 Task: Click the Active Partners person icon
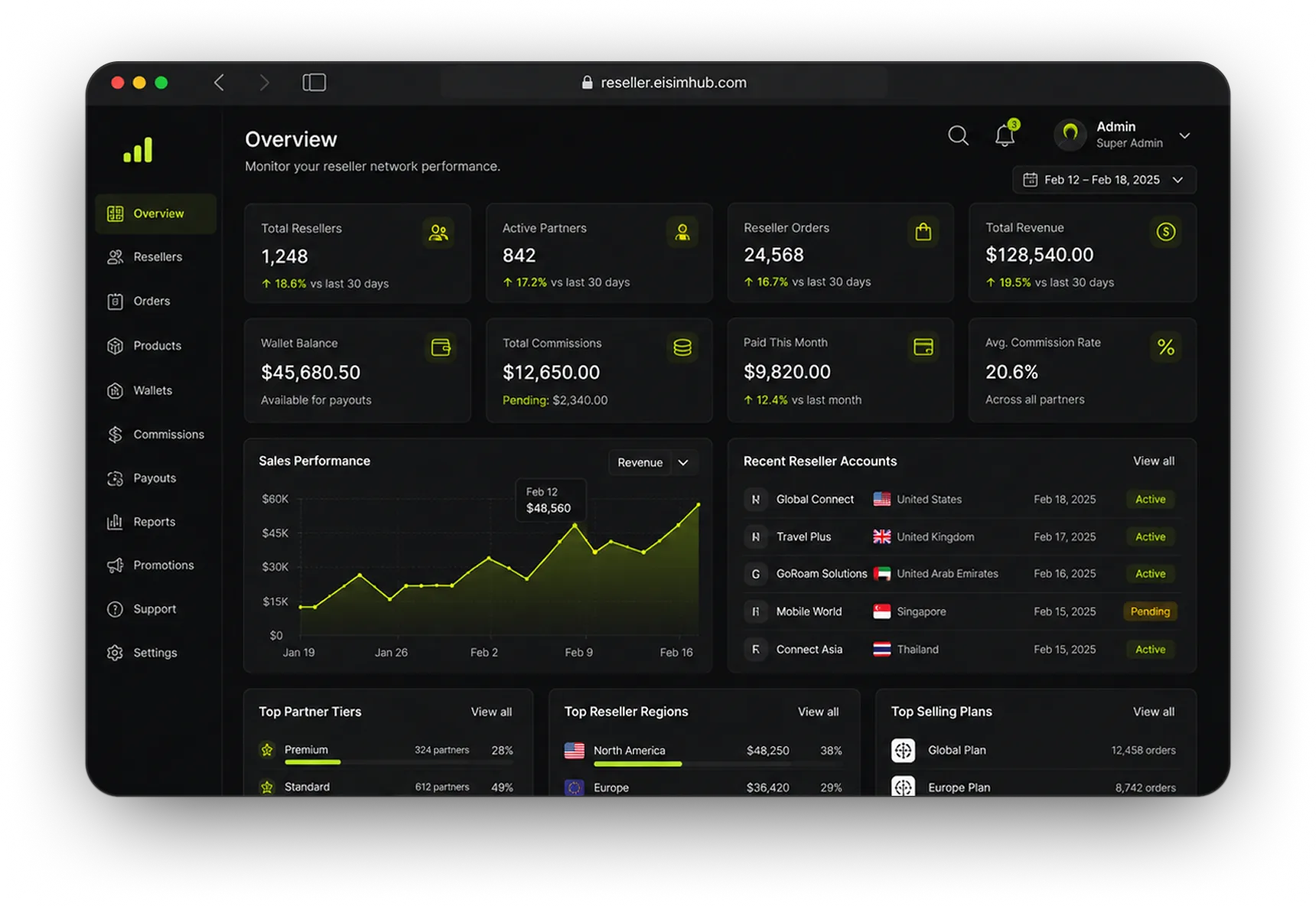[x=682, y=232]
